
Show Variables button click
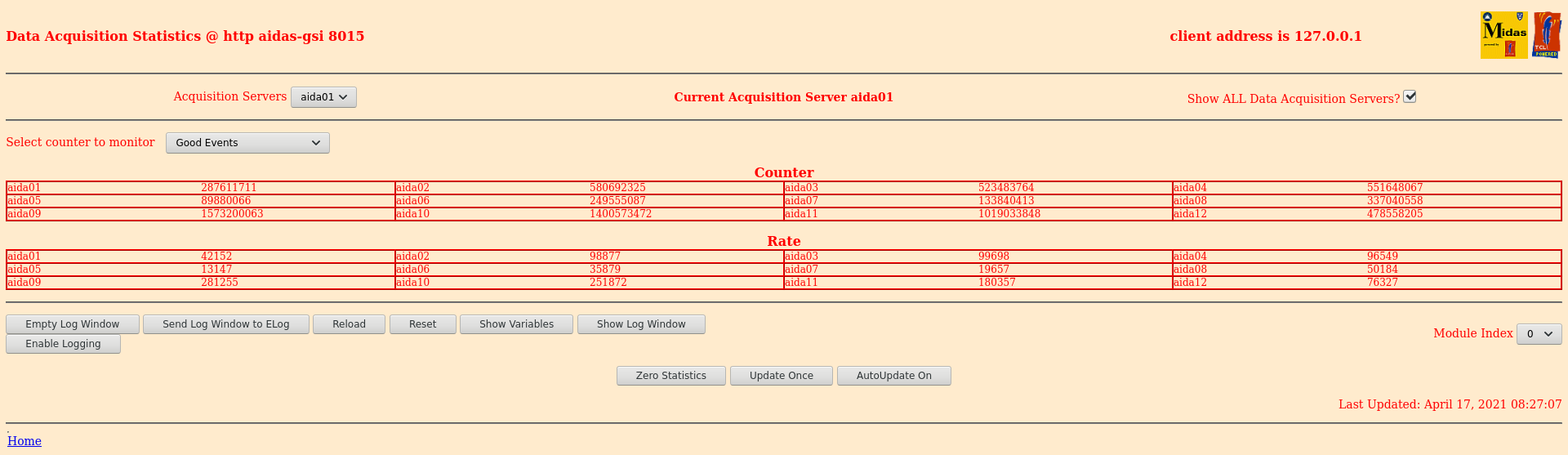516,324
